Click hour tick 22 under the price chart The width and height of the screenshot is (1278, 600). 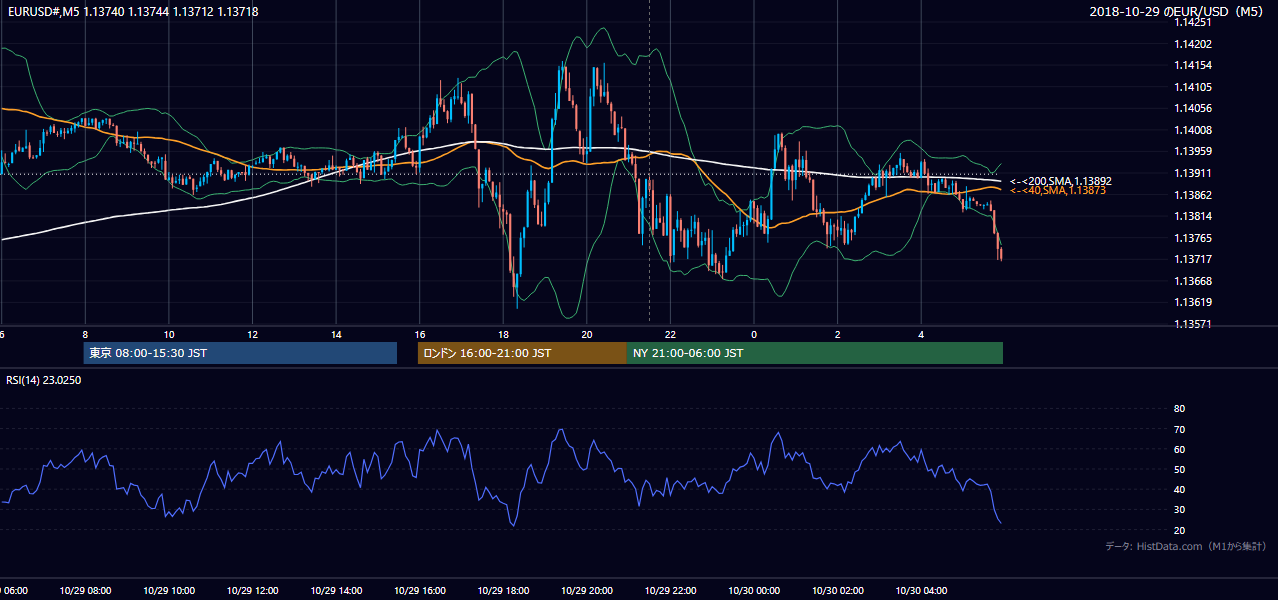tap(671, 335)
